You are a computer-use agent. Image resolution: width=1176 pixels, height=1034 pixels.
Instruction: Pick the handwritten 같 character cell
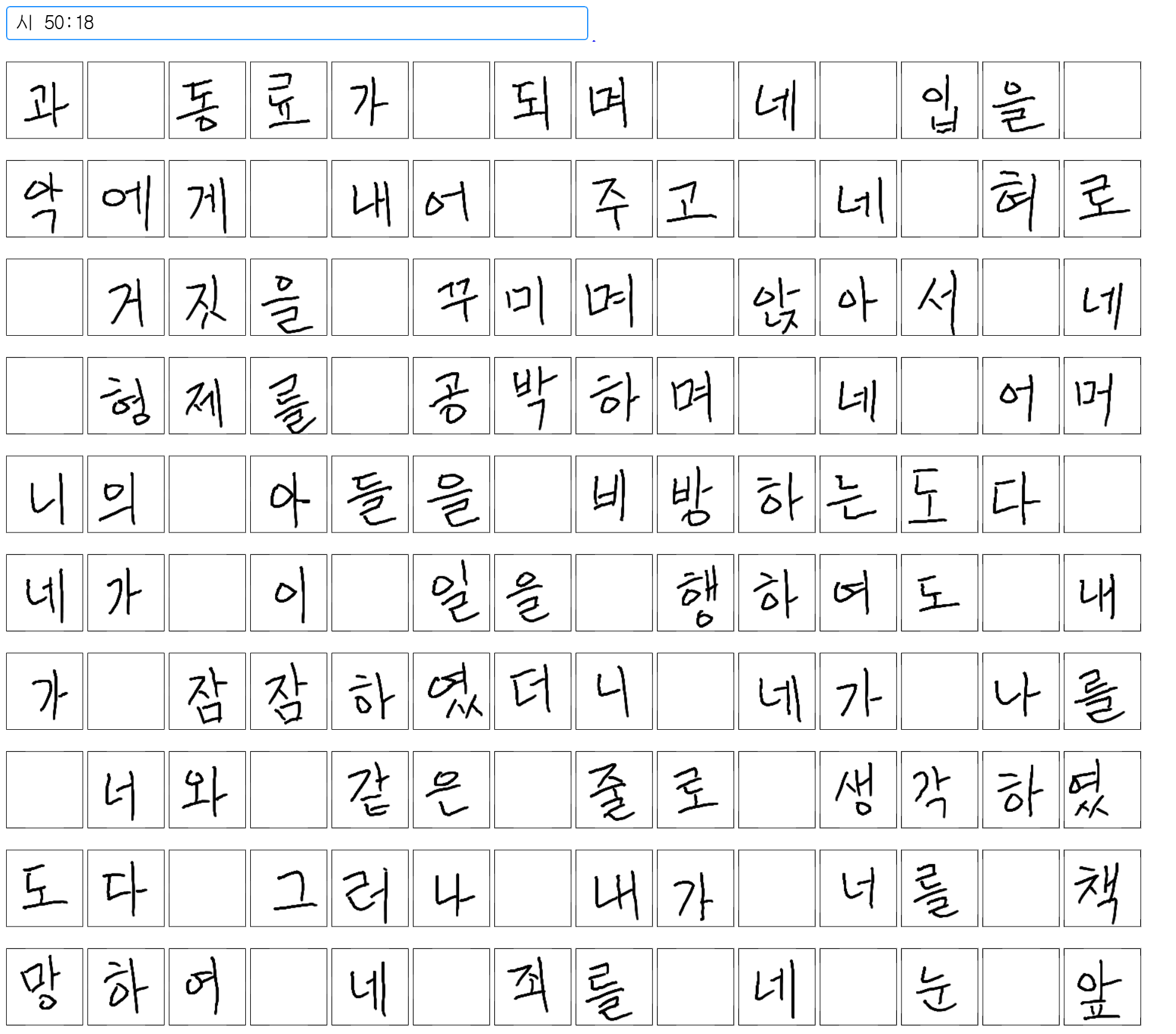coord(370,789)
